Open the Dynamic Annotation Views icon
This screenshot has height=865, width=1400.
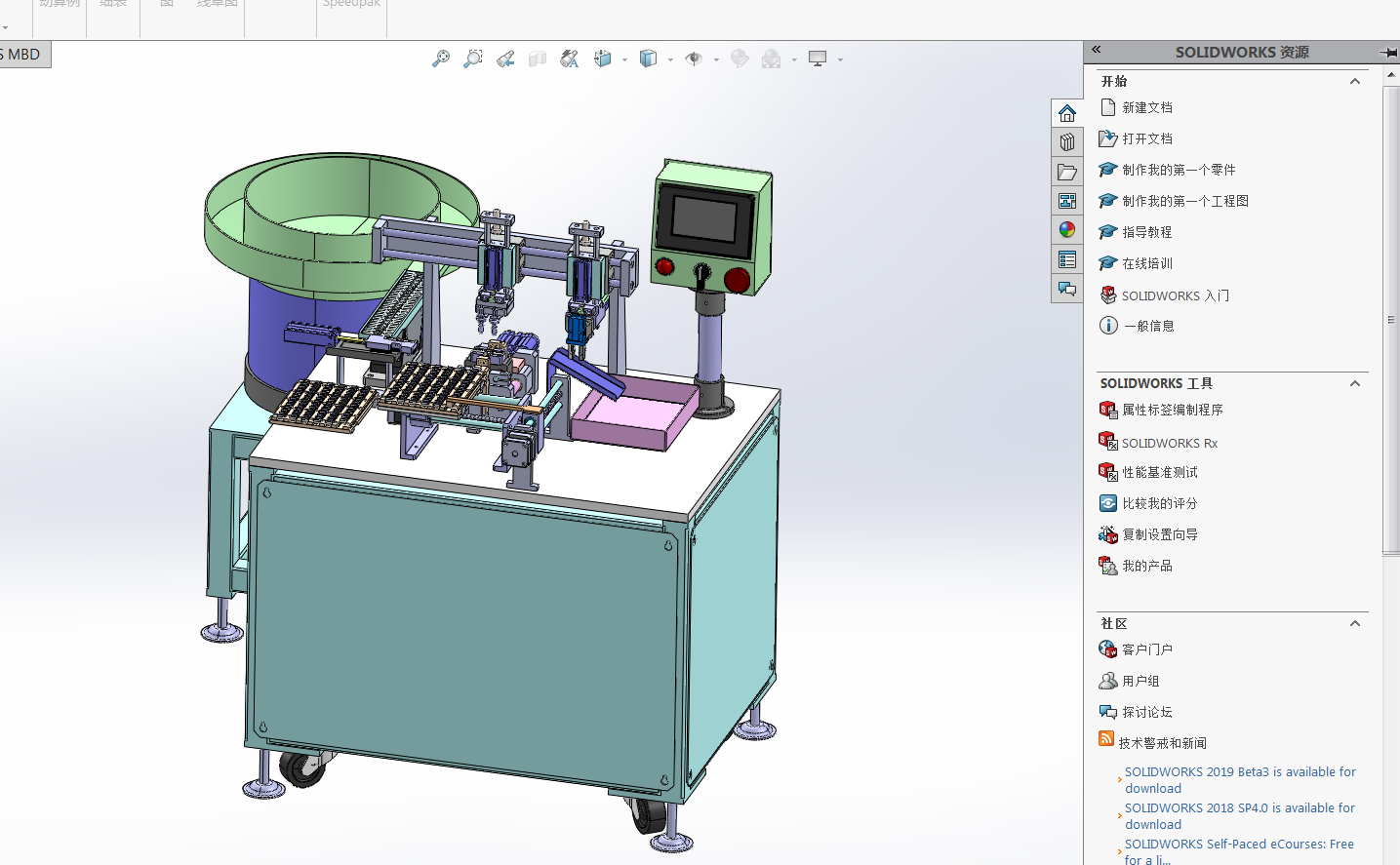pos(570,59)
